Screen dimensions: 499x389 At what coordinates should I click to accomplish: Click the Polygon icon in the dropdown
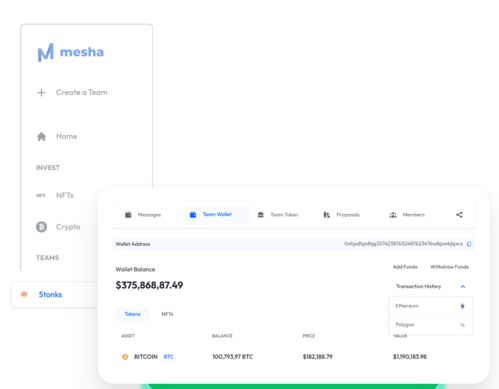462,325
